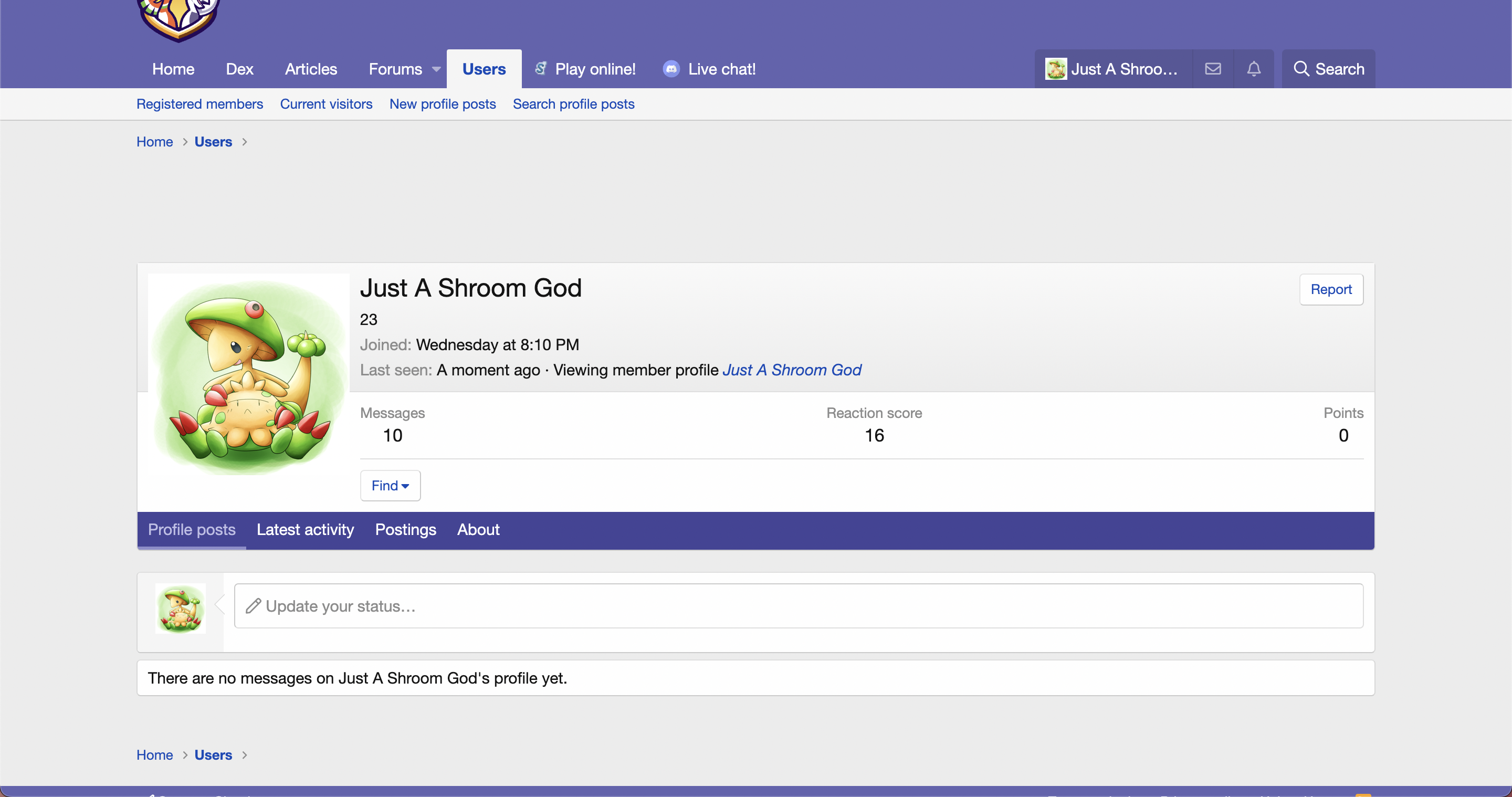Click the Play online! link with its icon
This screenshot has width=1512, height=797.
[x=585, y=69]
